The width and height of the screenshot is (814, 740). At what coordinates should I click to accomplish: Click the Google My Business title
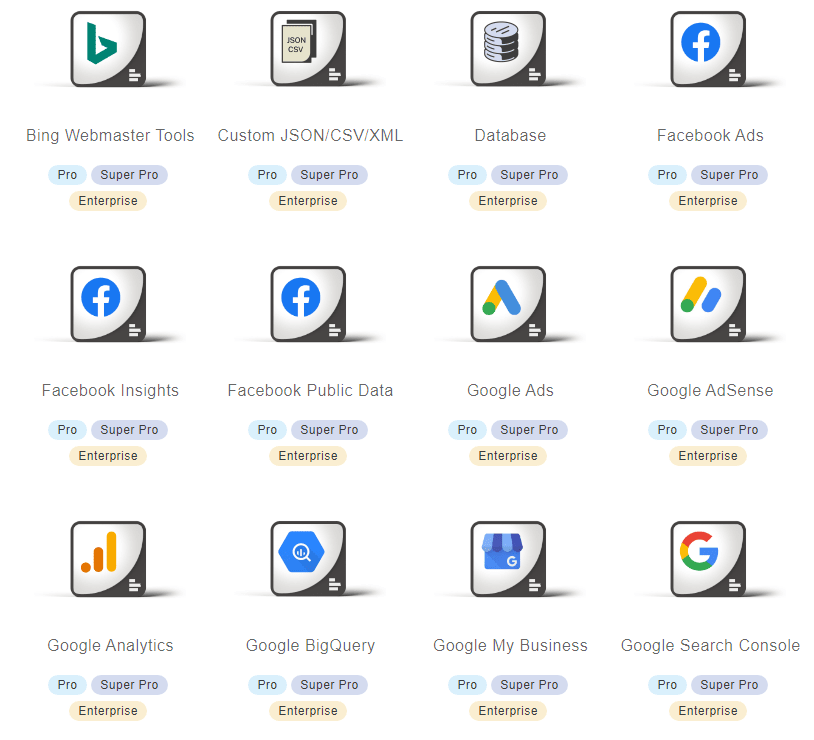[510, 645]
